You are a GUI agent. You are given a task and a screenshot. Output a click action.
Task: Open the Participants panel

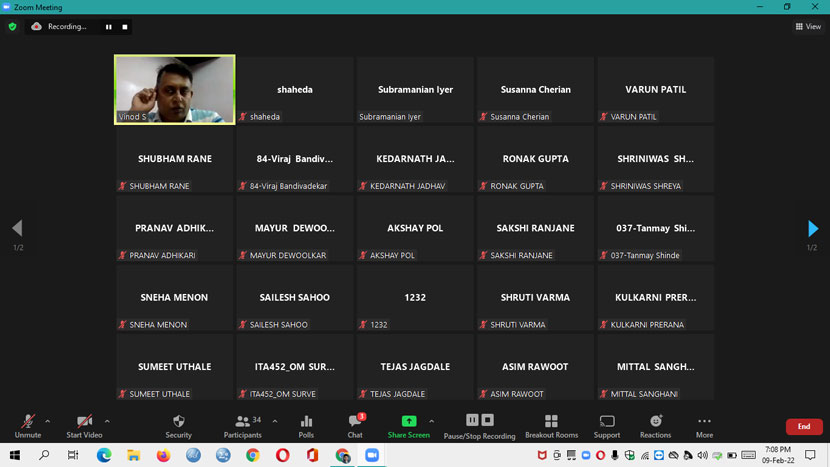pos(243,425)
